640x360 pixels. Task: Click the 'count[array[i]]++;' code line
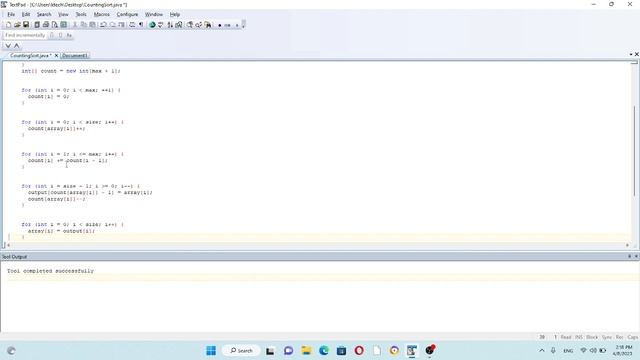pos(56,129)
